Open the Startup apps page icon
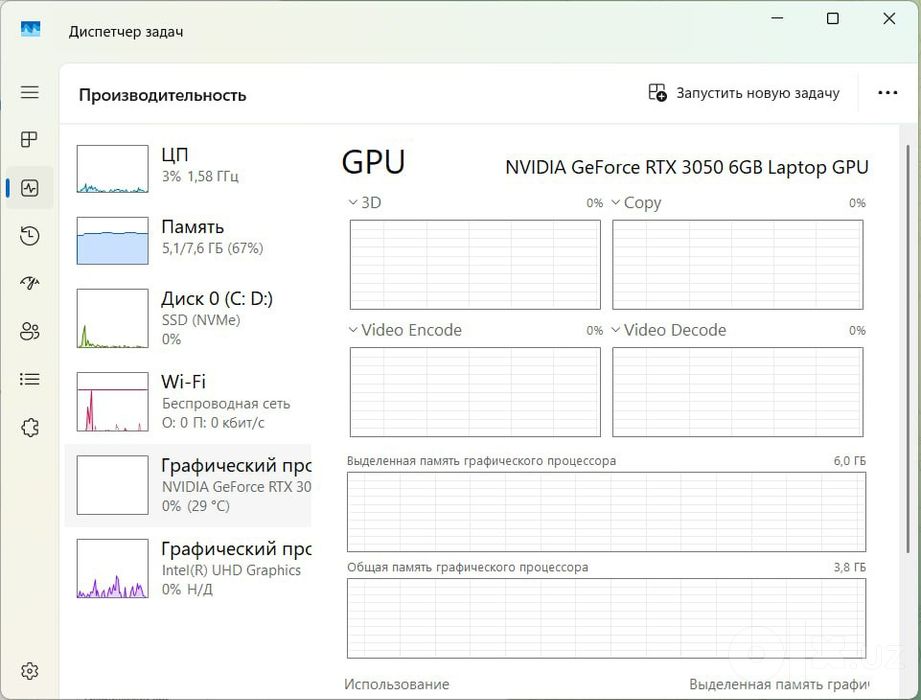 coord(30,283)
